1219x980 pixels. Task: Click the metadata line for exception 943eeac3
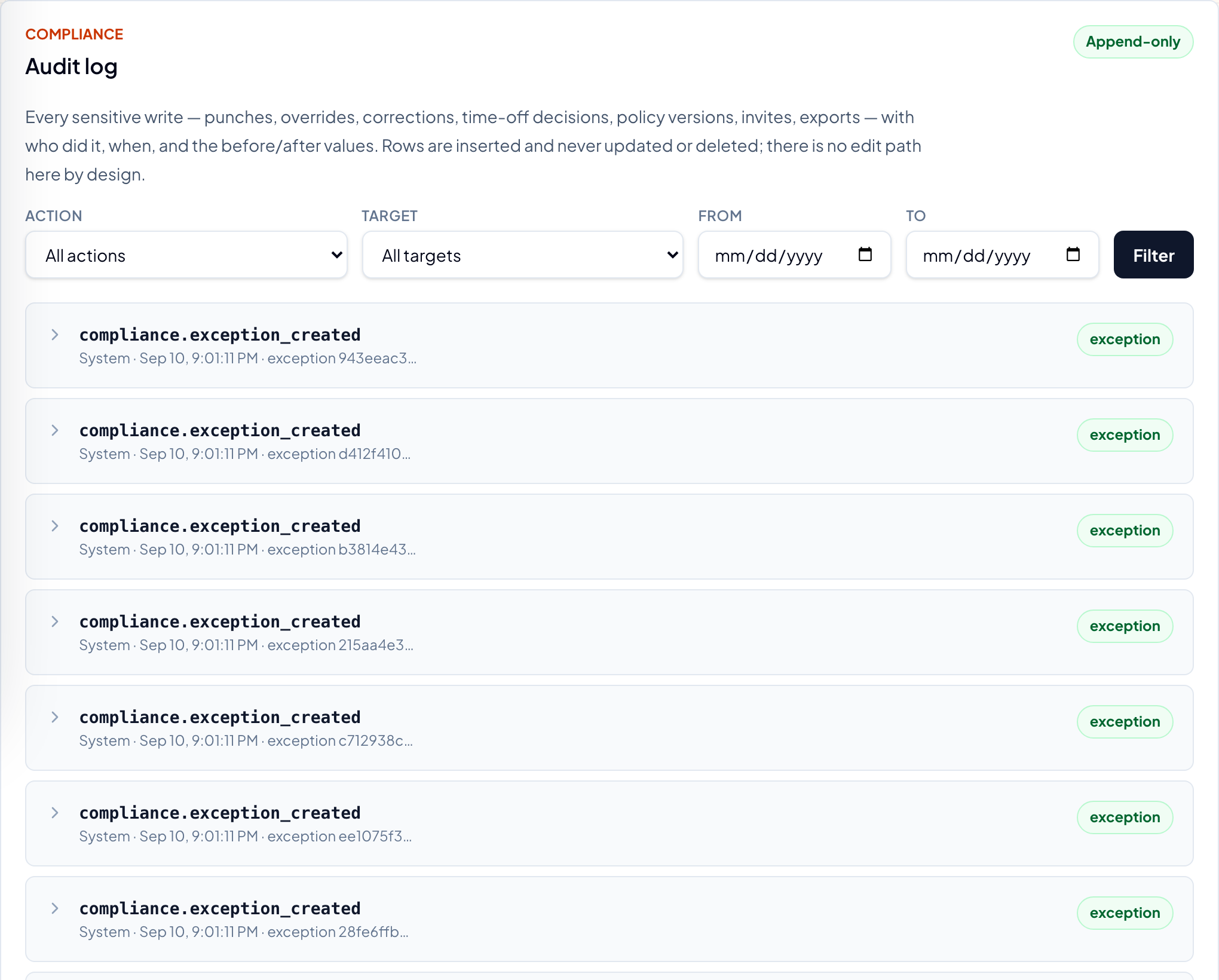248,359
